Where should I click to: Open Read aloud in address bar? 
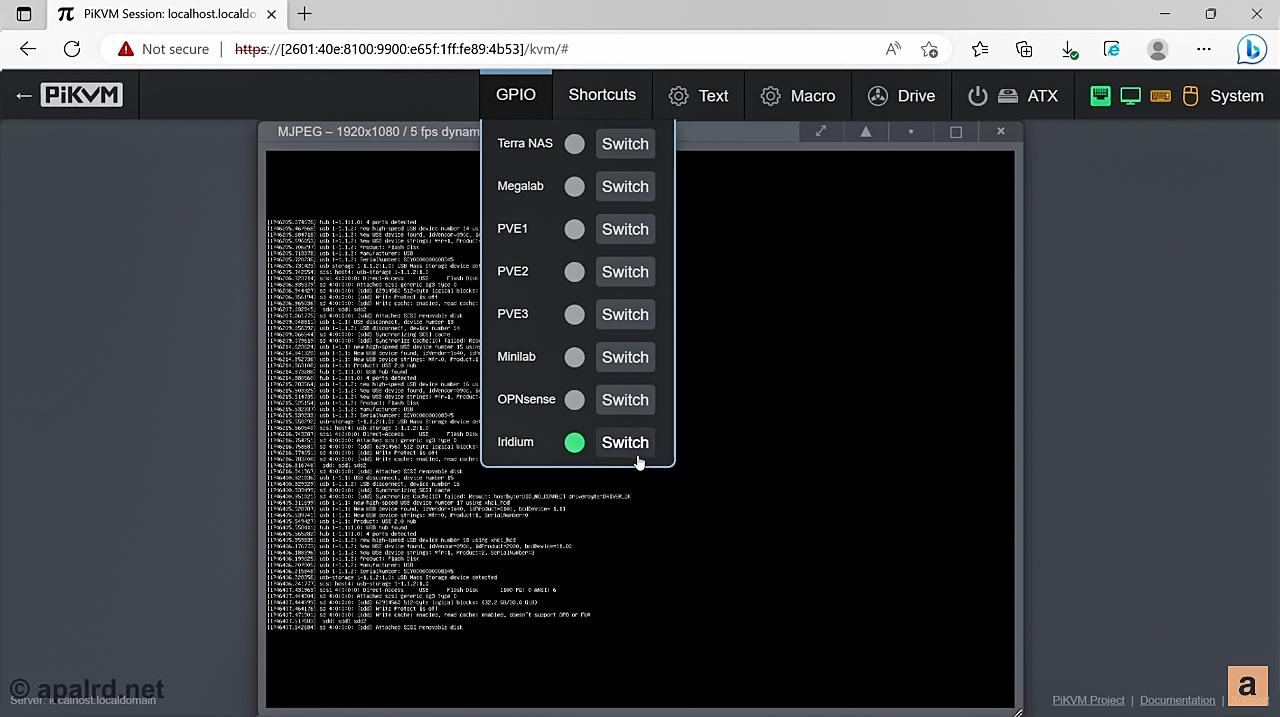point(893,49)
